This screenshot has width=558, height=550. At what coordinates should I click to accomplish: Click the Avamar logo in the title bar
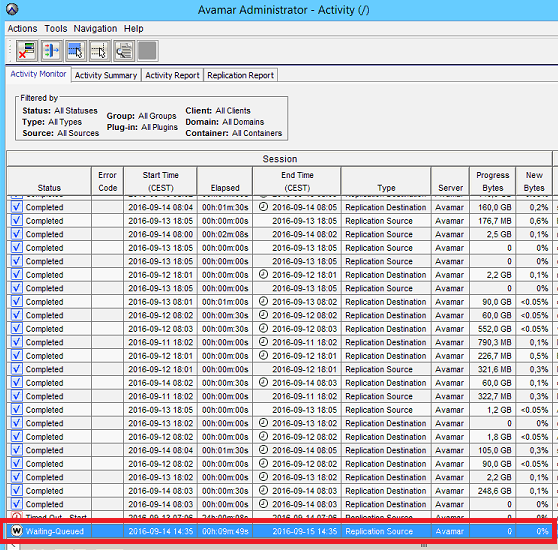click(x=12, y=9)
